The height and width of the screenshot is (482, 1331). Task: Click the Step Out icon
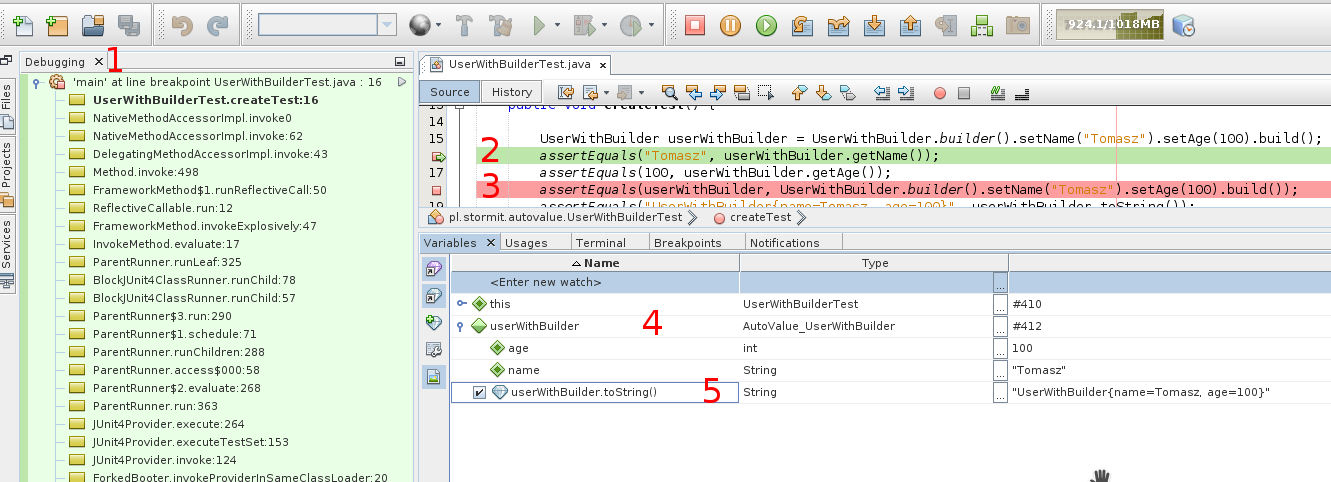[x=910, y=25]
